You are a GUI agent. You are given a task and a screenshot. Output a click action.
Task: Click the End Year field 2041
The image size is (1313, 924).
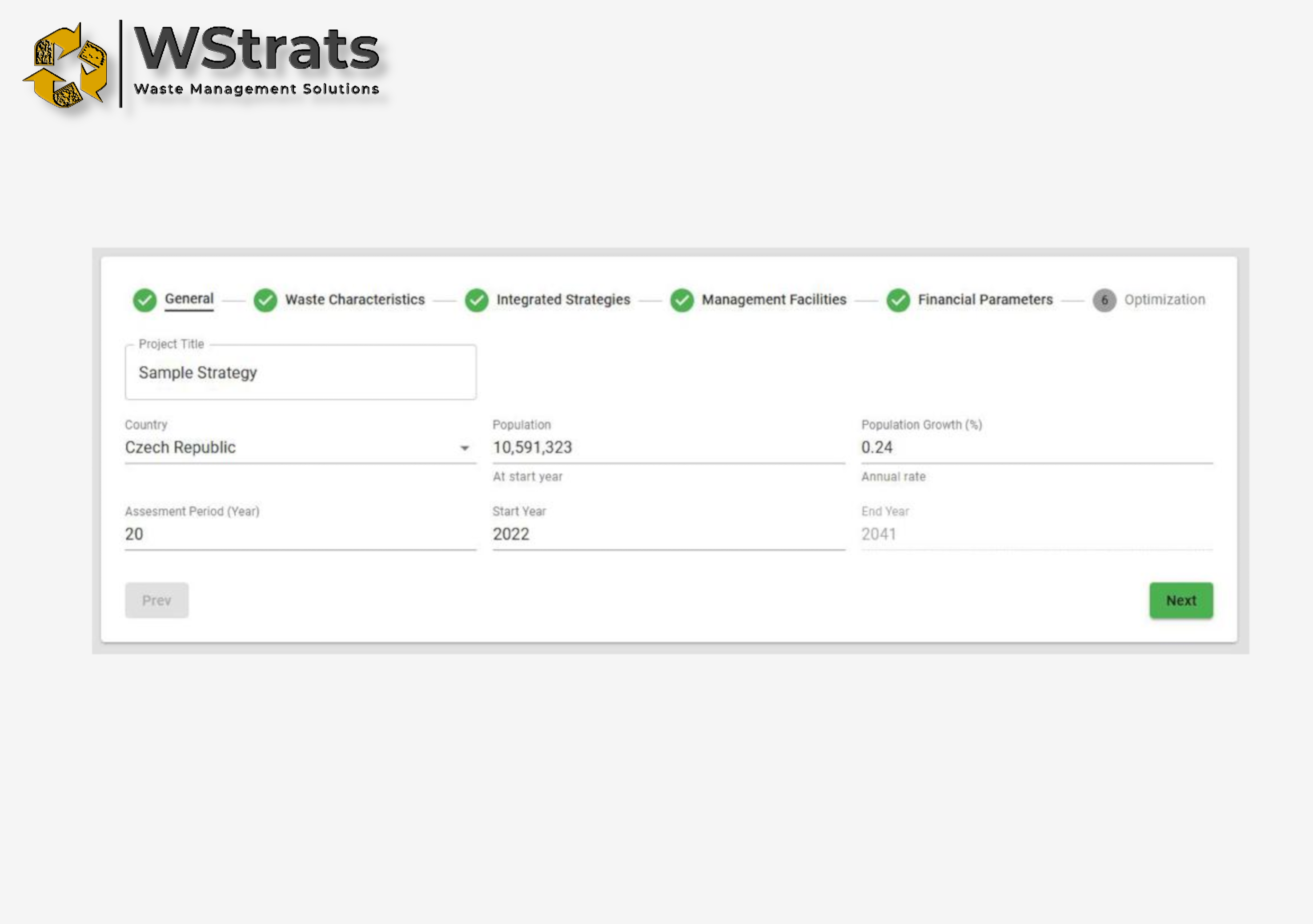pyautogui.click(x=1037, y=535)
